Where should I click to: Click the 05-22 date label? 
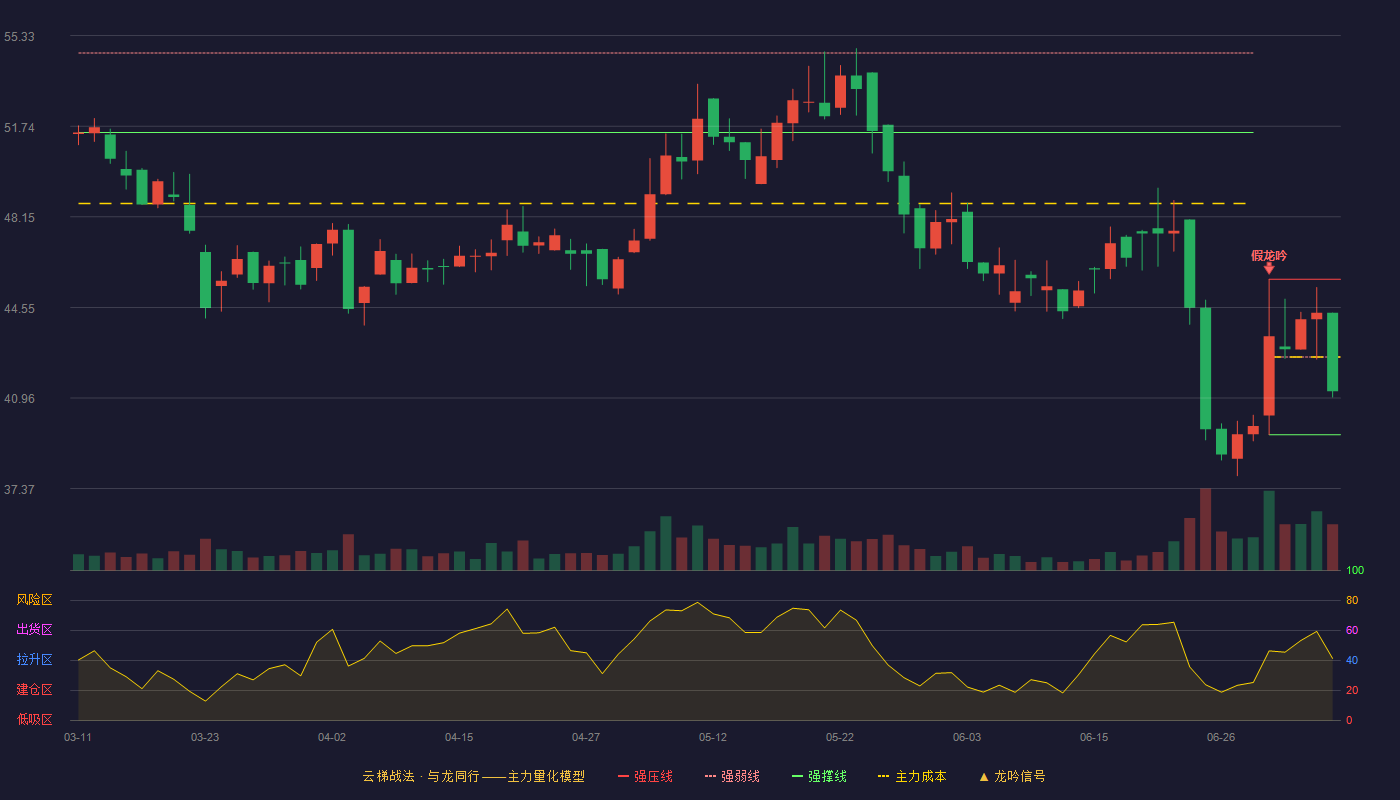coord(840,737)
